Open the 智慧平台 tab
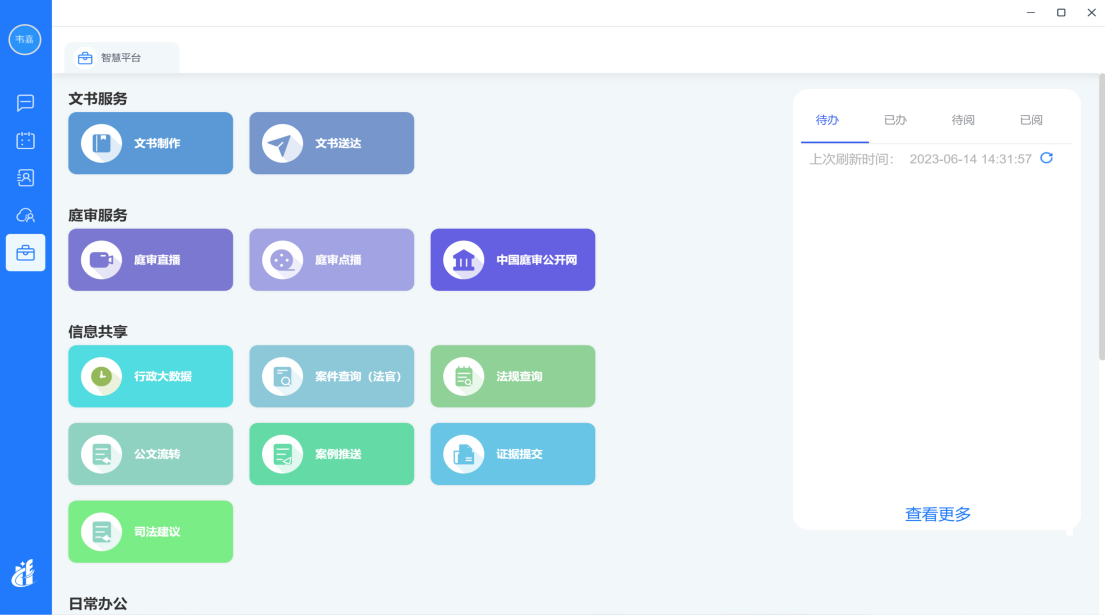This screenshot has width=1105, height=615. click(x=121, y=58)
